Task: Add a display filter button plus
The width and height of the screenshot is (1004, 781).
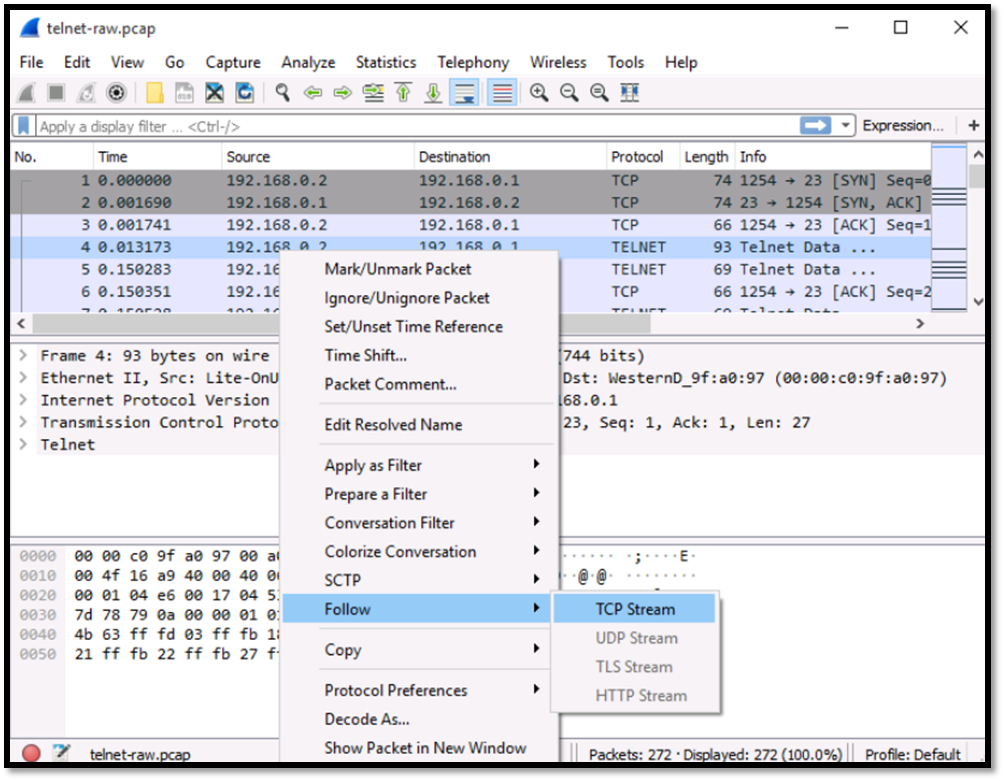Action: (973, 125)
